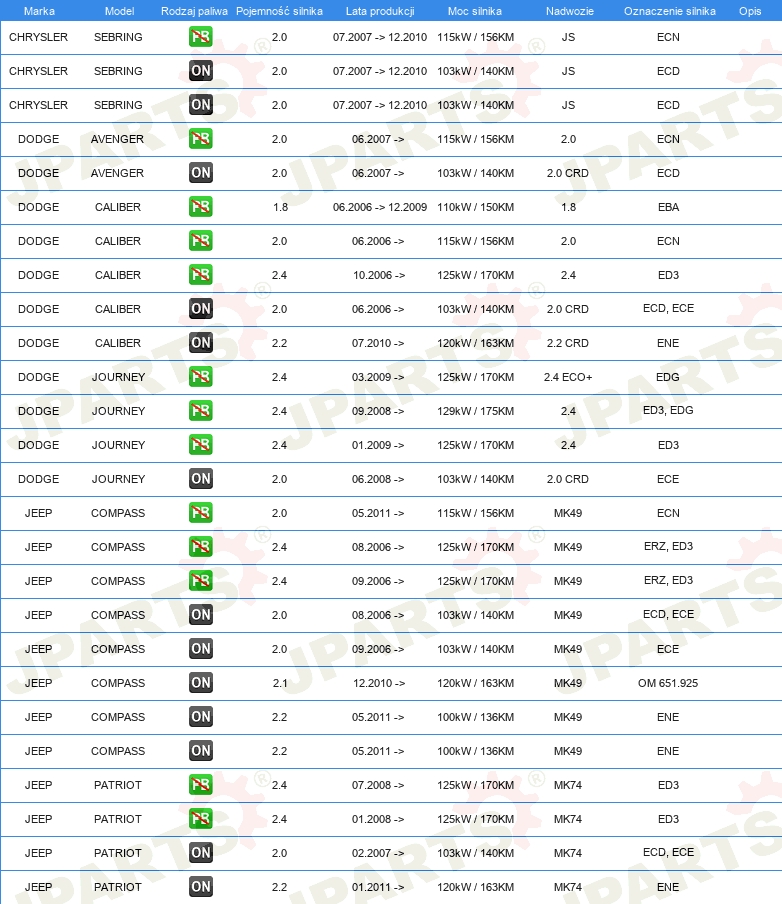The width and height of the screenshot is (782, 904).
Task: Select engine code ED3, EDG
Action: (x=668, y=410)
